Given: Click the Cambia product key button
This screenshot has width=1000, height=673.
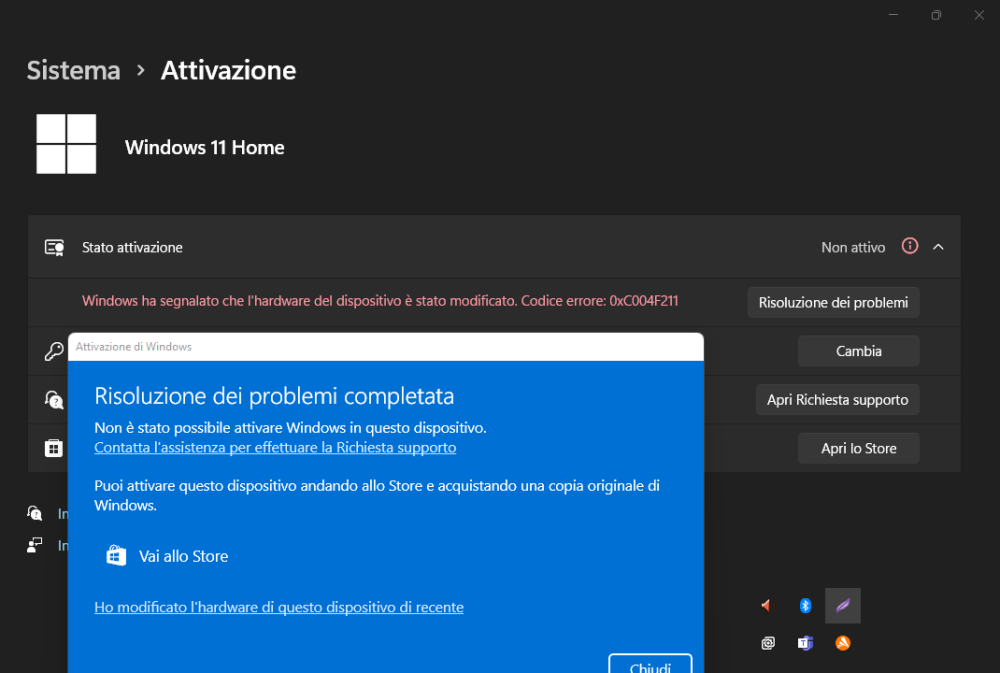Looking at the screenshot, I should click(x=858, y=351).
